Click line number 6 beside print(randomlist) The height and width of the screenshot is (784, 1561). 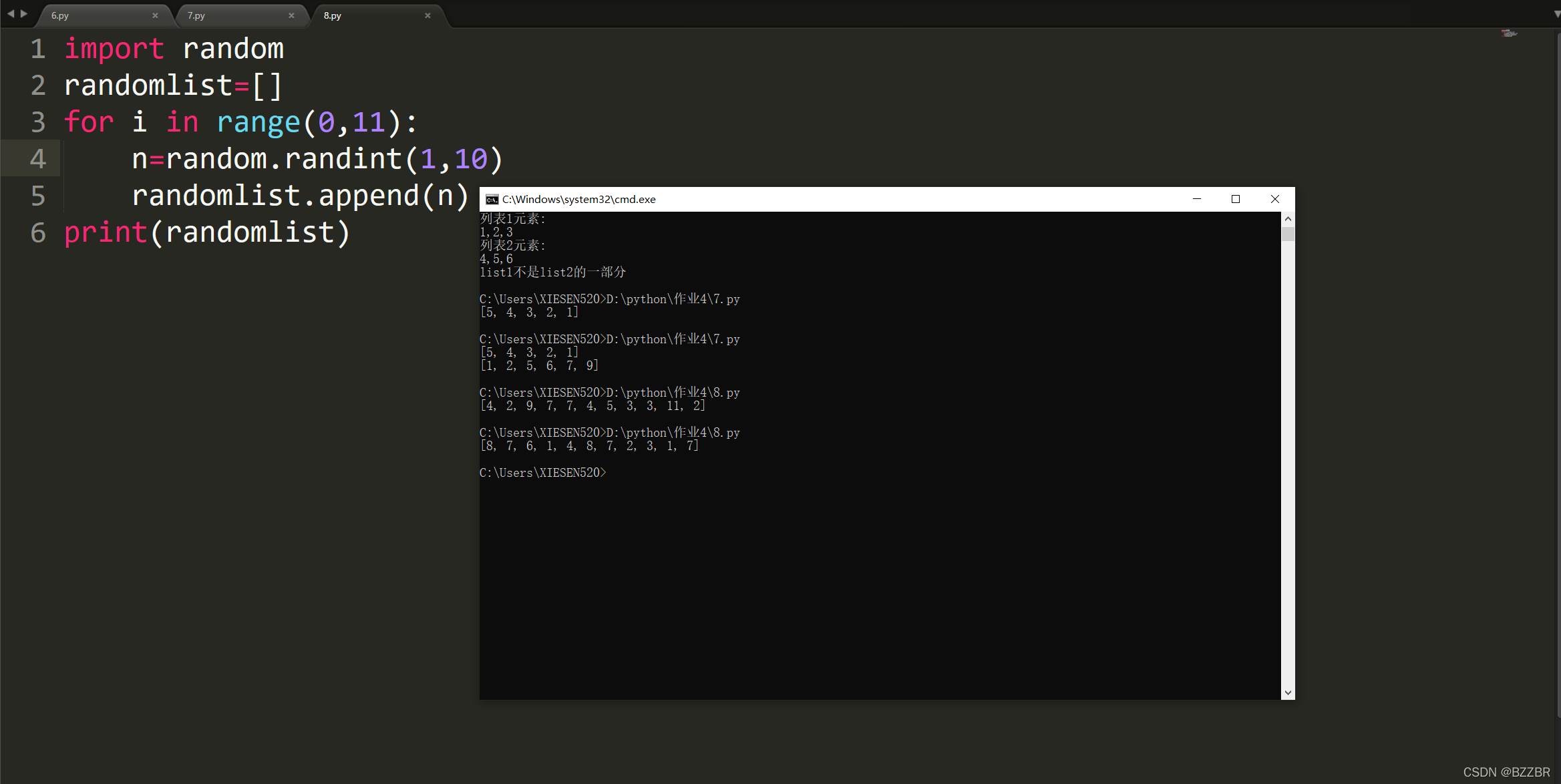38,232
